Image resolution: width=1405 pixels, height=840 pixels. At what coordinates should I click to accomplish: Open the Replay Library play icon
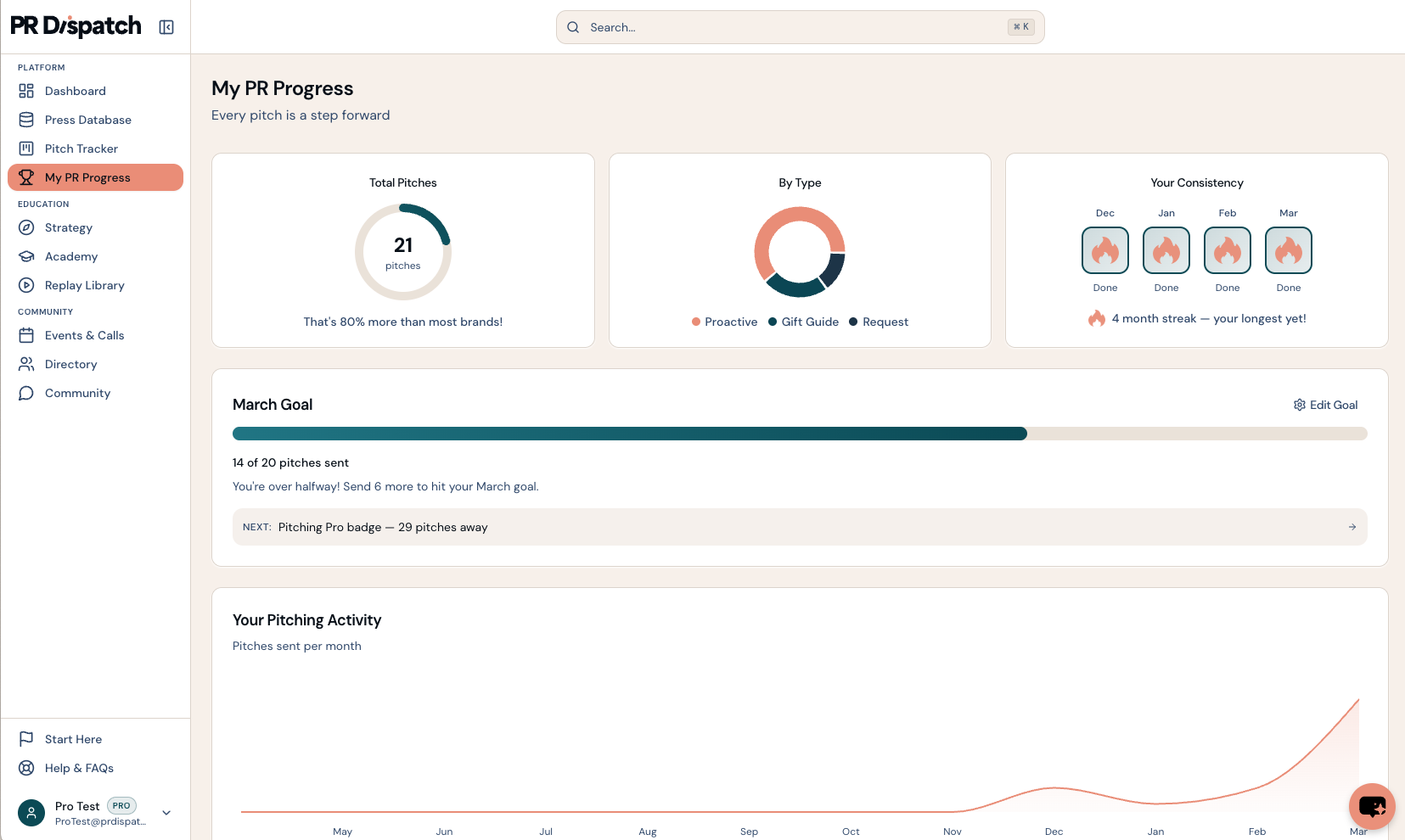pos(27,285)
